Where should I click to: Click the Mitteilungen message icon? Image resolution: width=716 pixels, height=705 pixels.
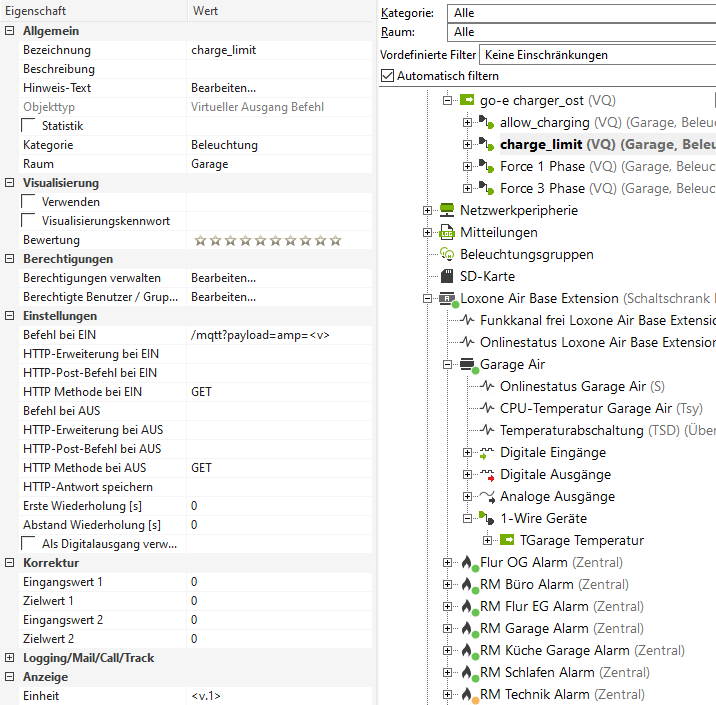coord(447,232)
